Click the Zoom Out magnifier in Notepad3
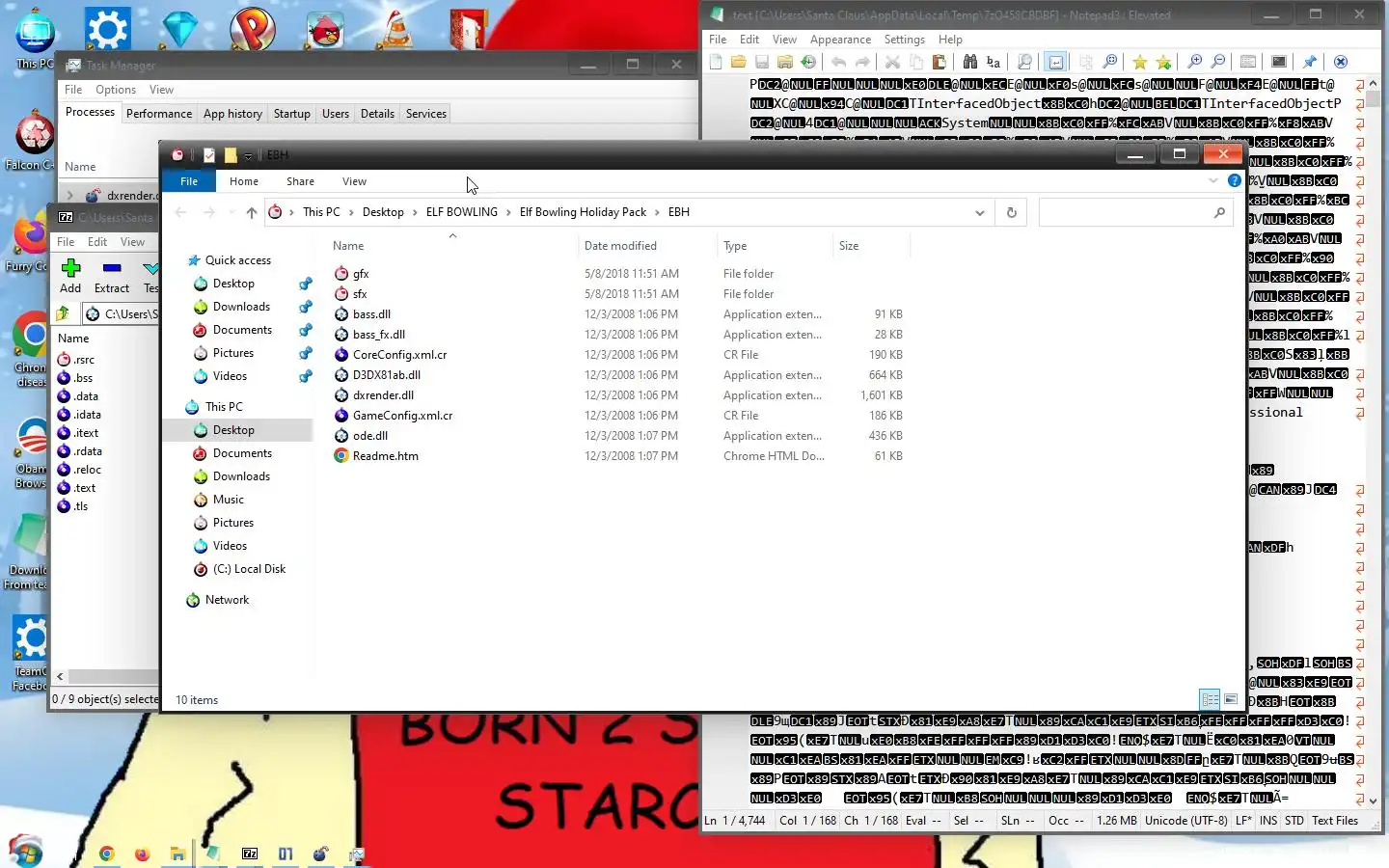Viewport: 1389px width, 868px height. [1218, 62]
